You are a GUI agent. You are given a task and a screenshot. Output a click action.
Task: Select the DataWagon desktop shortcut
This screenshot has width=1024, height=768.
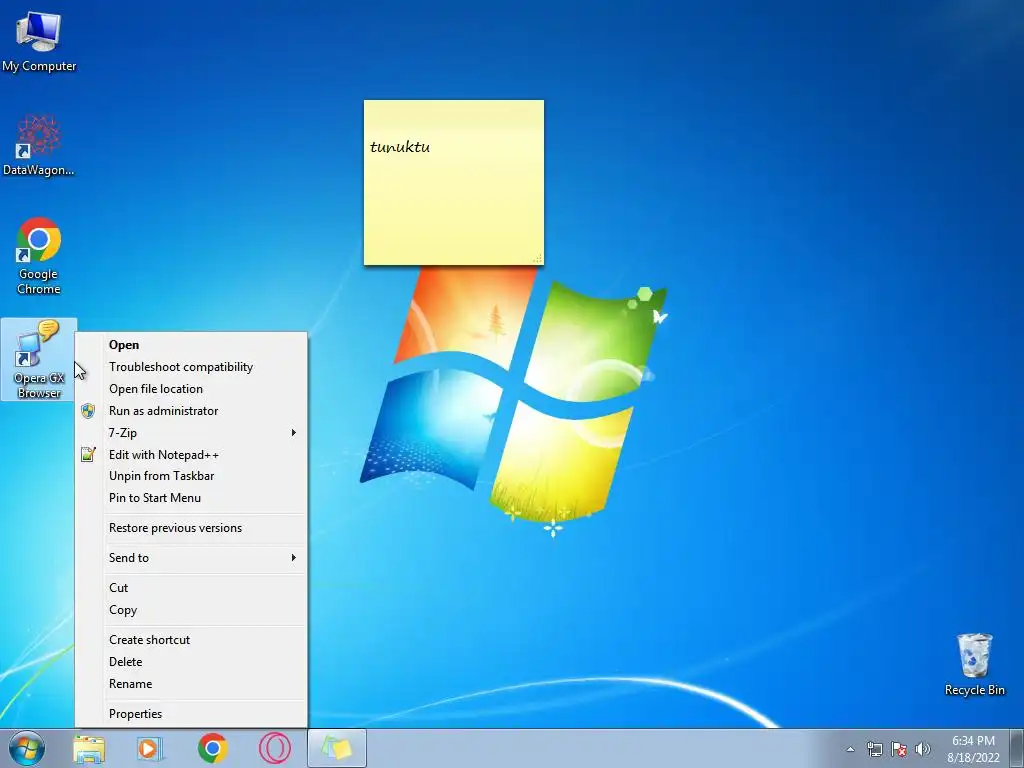(39, 145)
